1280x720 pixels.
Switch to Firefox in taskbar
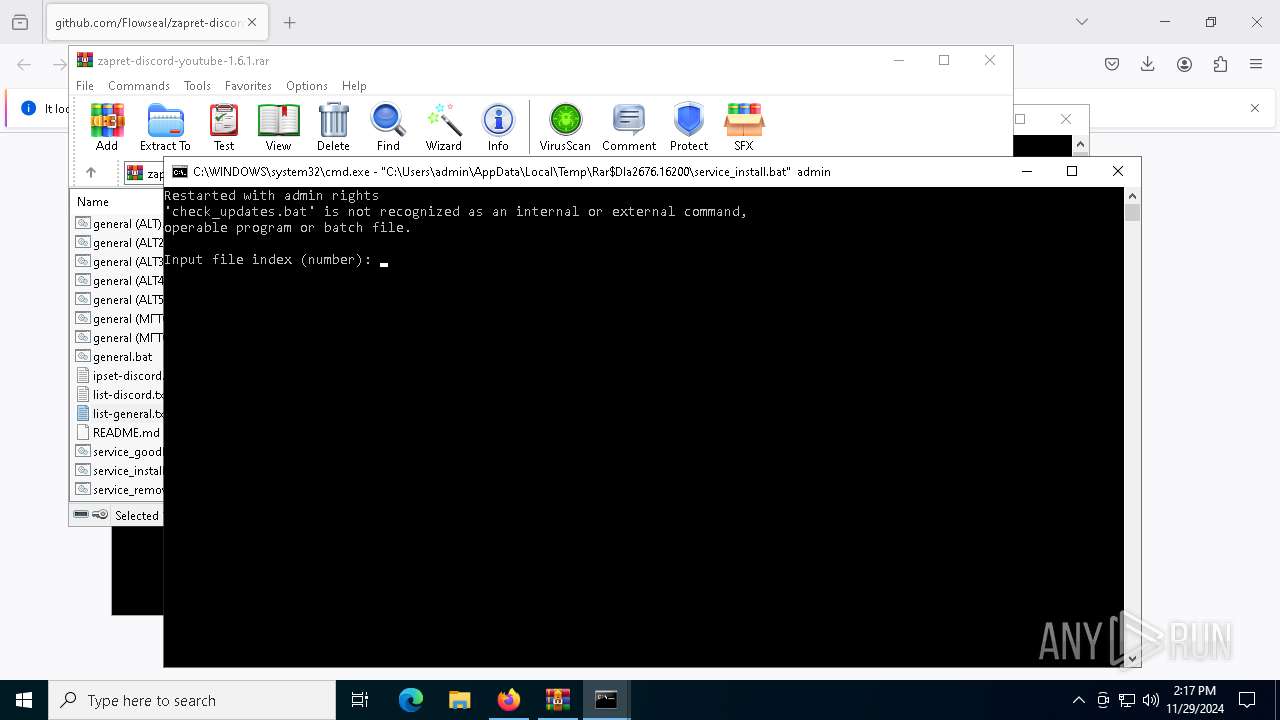pyautogui.click(x=509, y=700)
